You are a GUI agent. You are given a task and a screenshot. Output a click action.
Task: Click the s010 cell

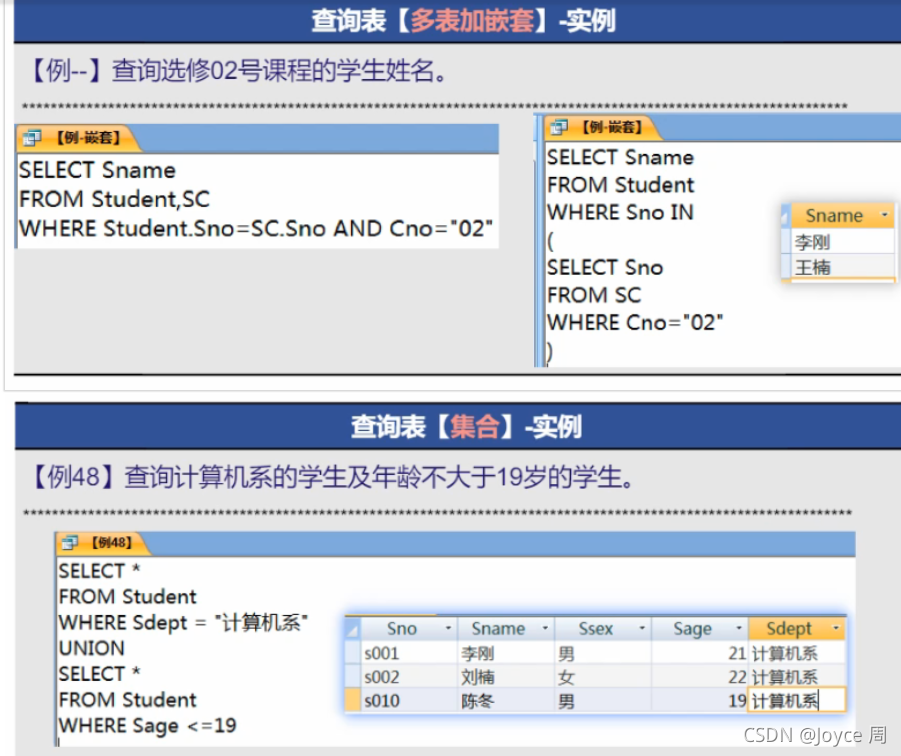409,701
